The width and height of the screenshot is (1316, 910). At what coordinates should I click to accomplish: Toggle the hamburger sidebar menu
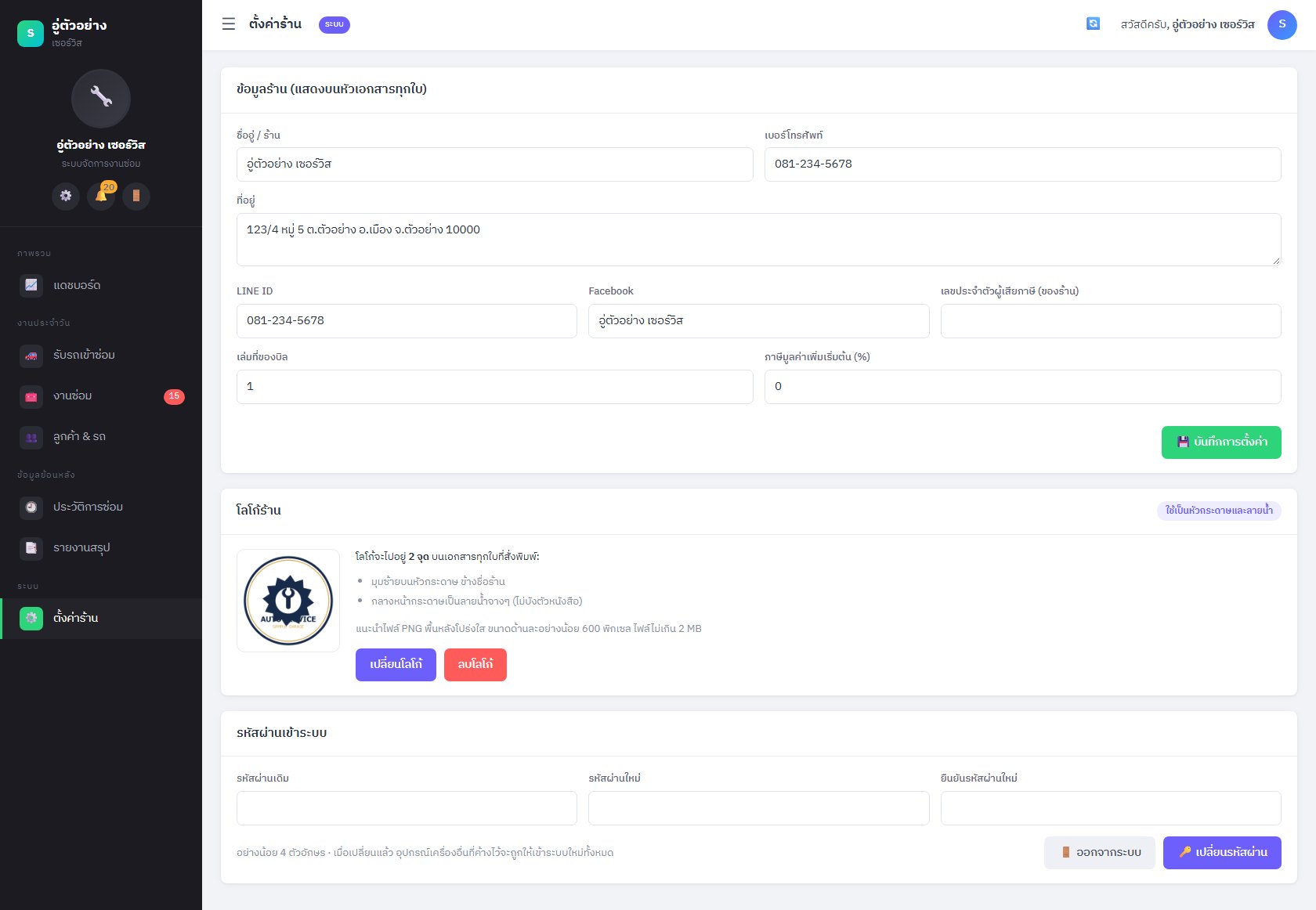point(229,24)
